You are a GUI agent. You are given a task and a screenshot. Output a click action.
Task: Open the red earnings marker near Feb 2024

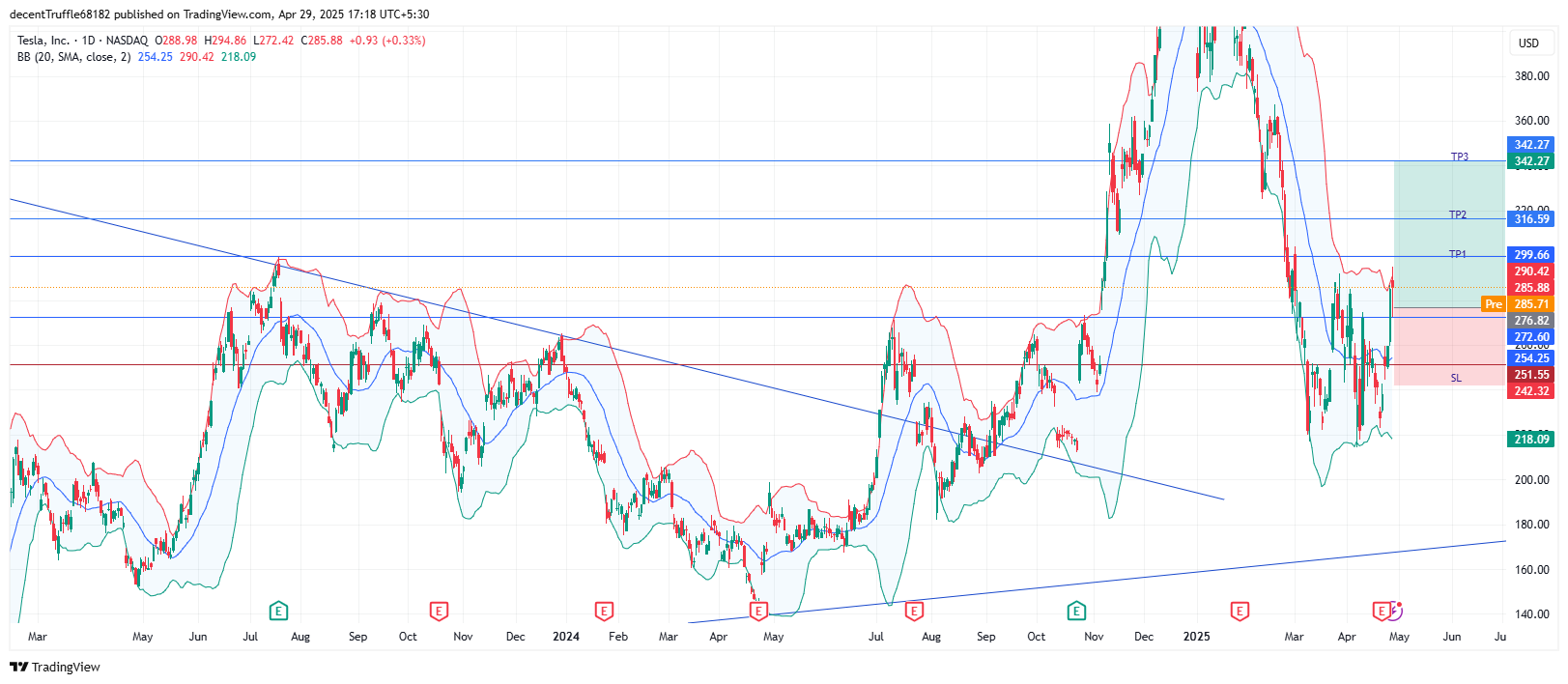click(604, 611)
